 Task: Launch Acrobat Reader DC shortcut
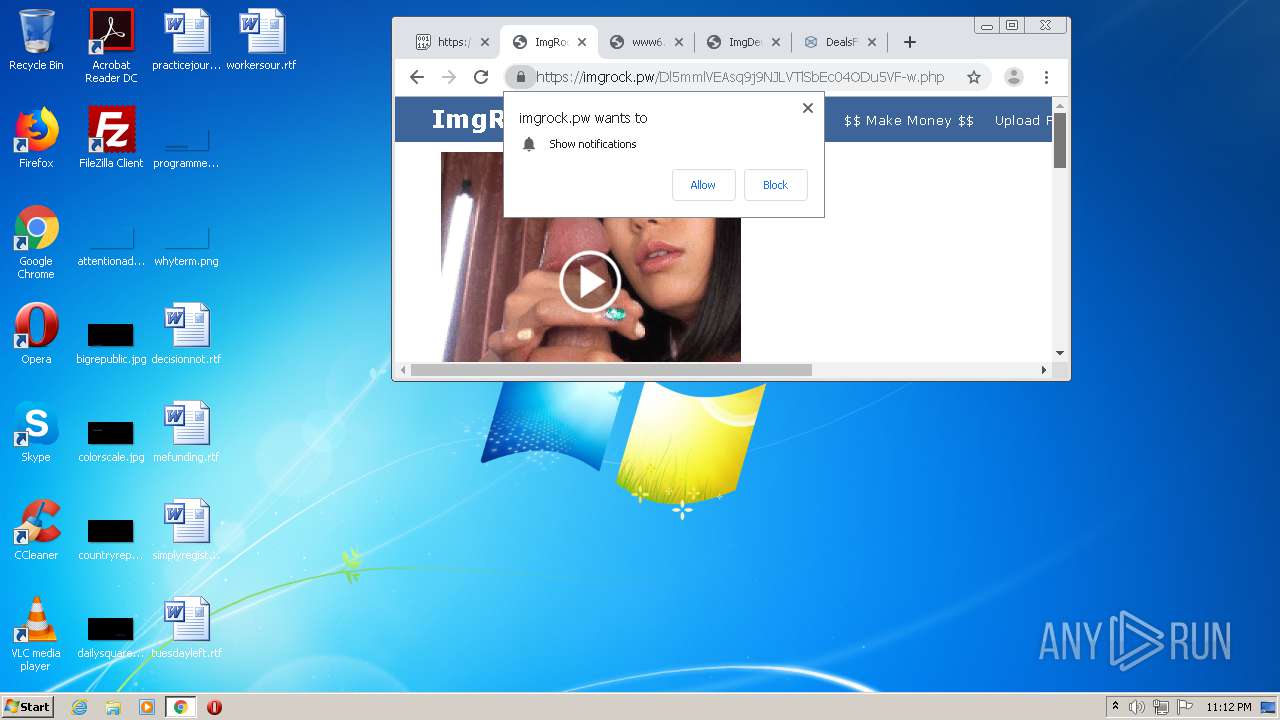pyautogui.click(x=111, y=46)
